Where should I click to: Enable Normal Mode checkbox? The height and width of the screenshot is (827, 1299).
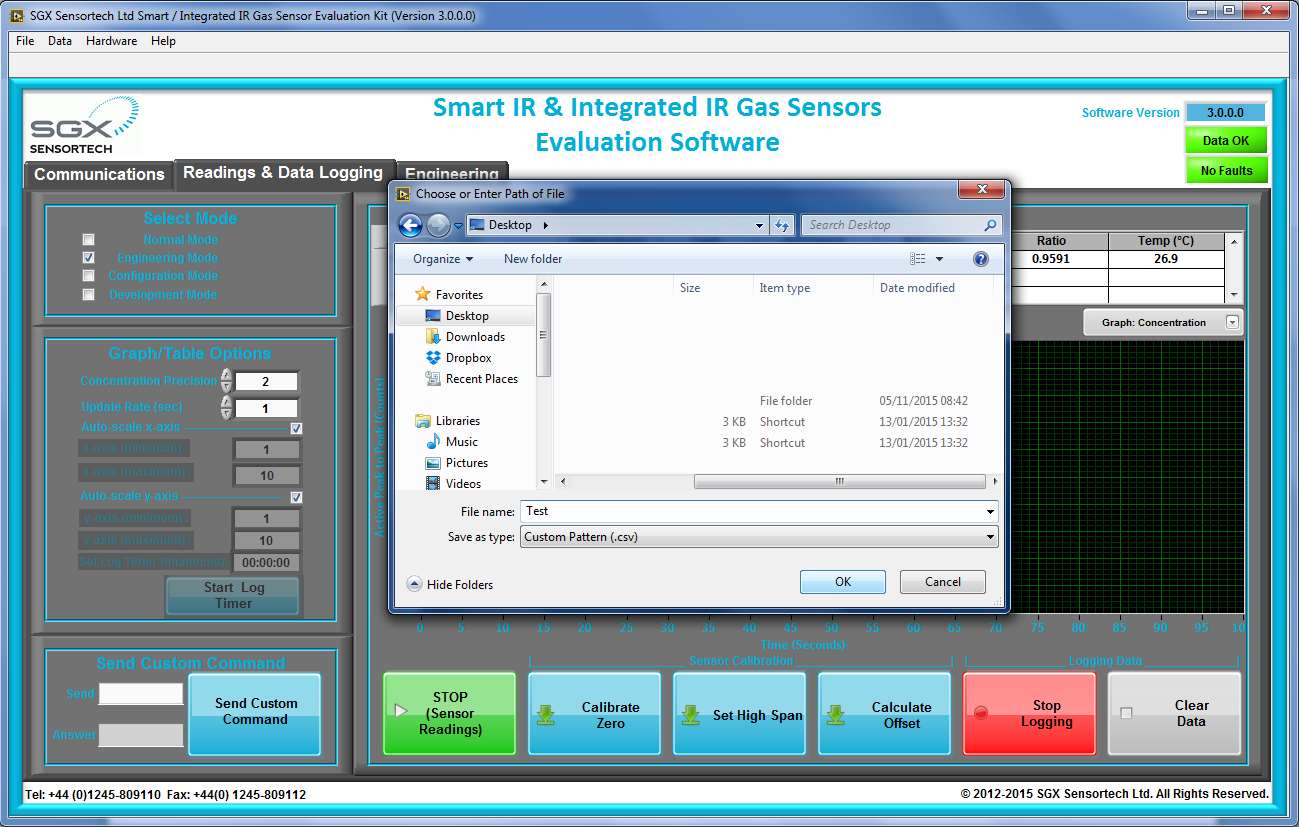[89, 240]
